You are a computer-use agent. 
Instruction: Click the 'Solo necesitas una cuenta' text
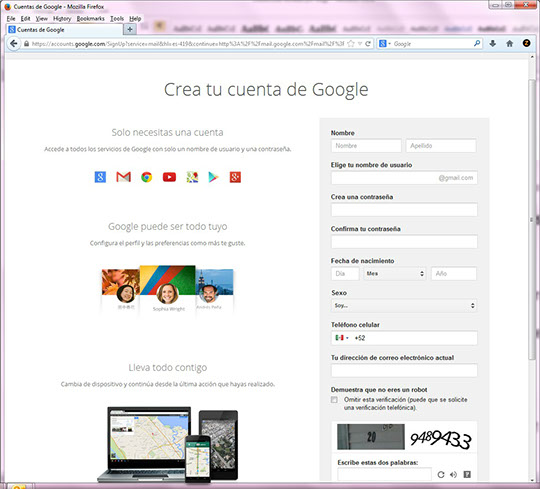167,133
